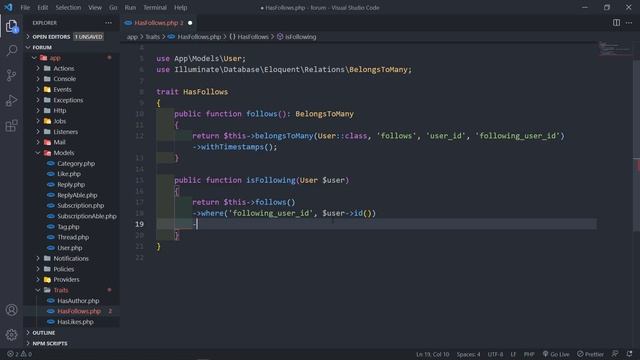Click the unsaved dot on HasFollows.php tab
This screenshot has width=640, height=360.
[190, 23]
